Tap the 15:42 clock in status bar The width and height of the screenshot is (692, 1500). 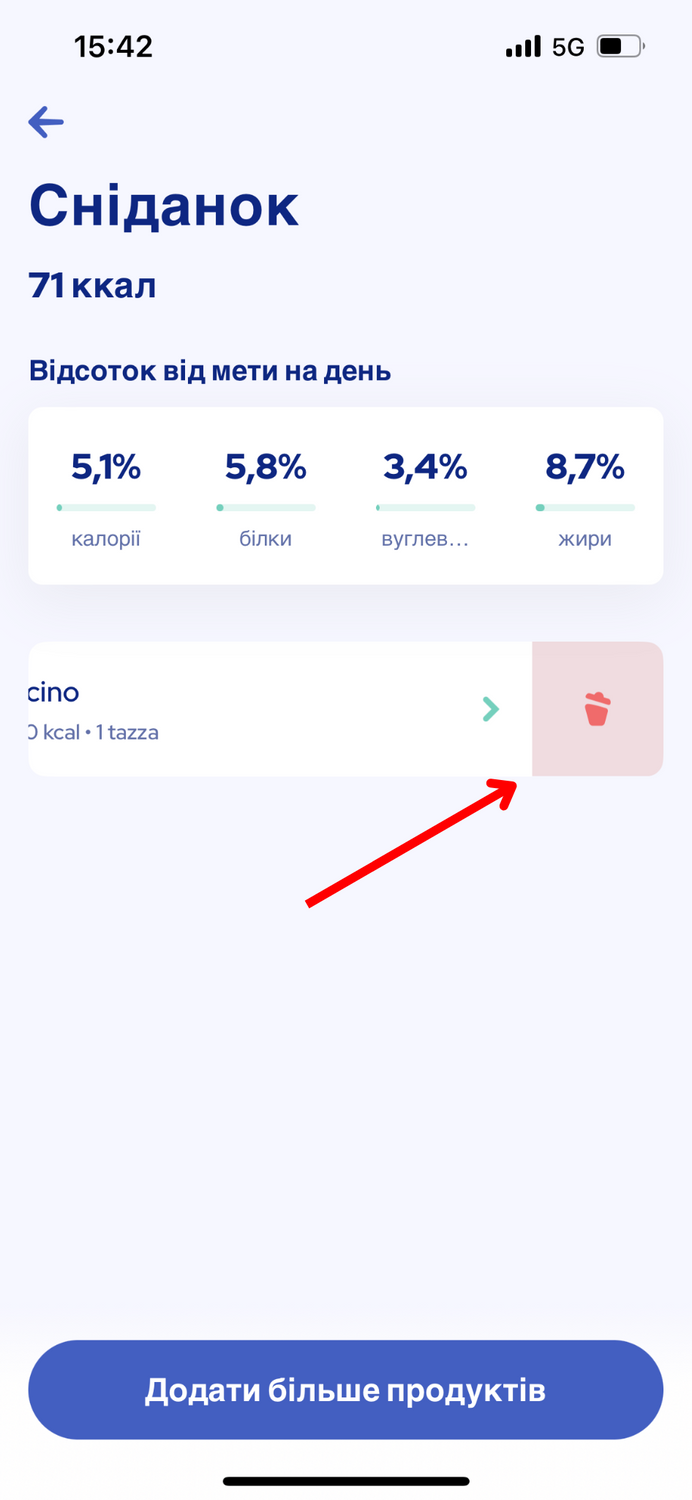114,46
